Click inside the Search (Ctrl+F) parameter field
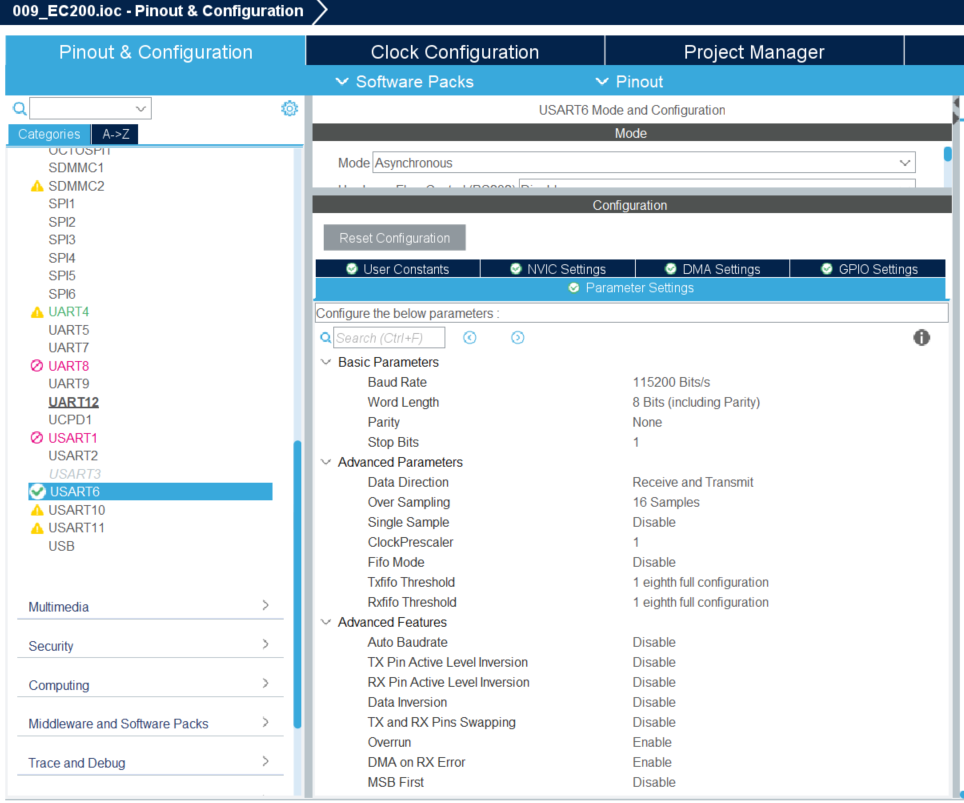The width and height of the screenshot is (964, 803). click(x=390, y=337)
